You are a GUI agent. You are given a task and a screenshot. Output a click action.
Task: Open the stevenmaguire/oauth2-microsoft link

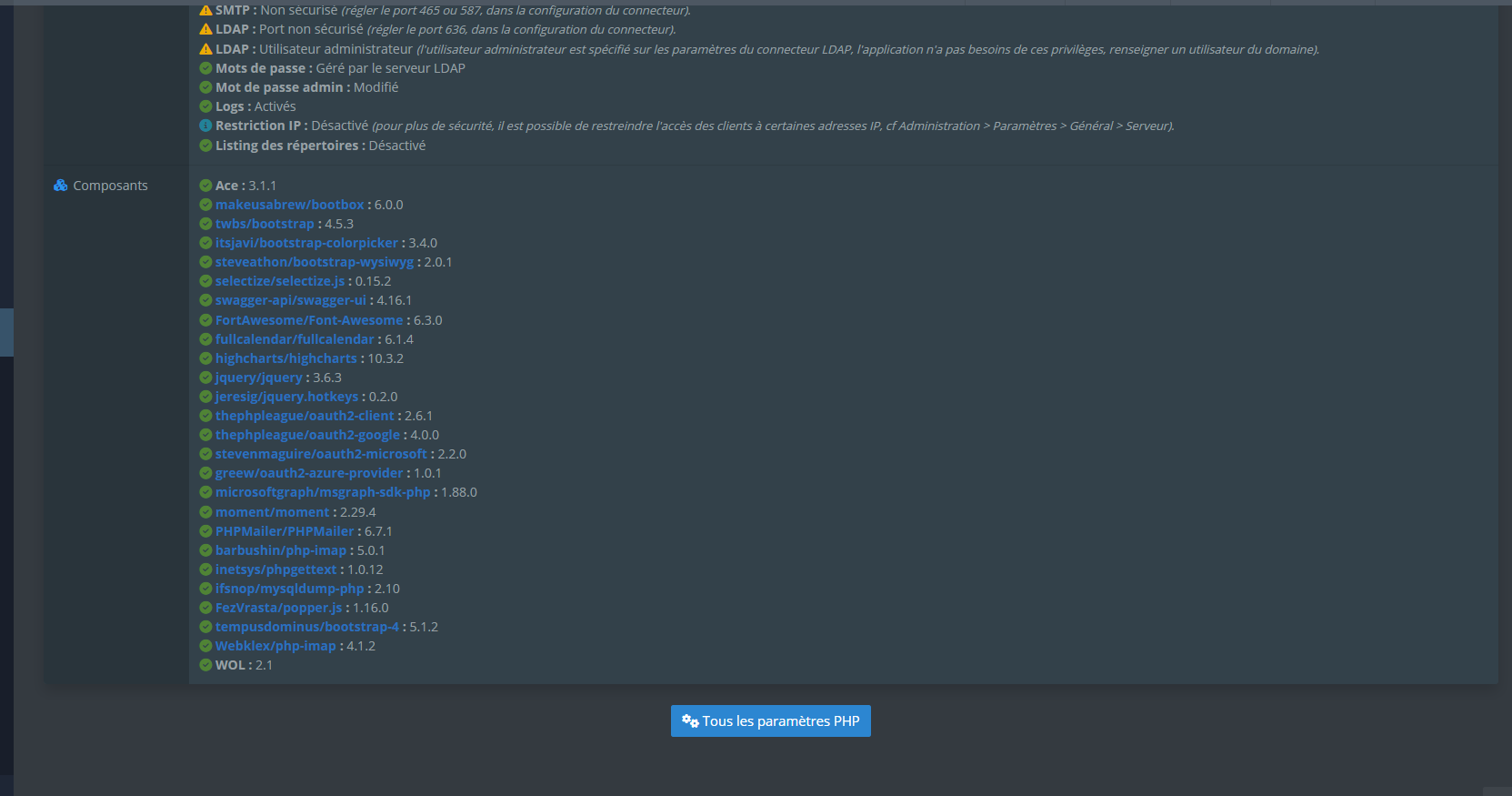(x=321, y=454)
